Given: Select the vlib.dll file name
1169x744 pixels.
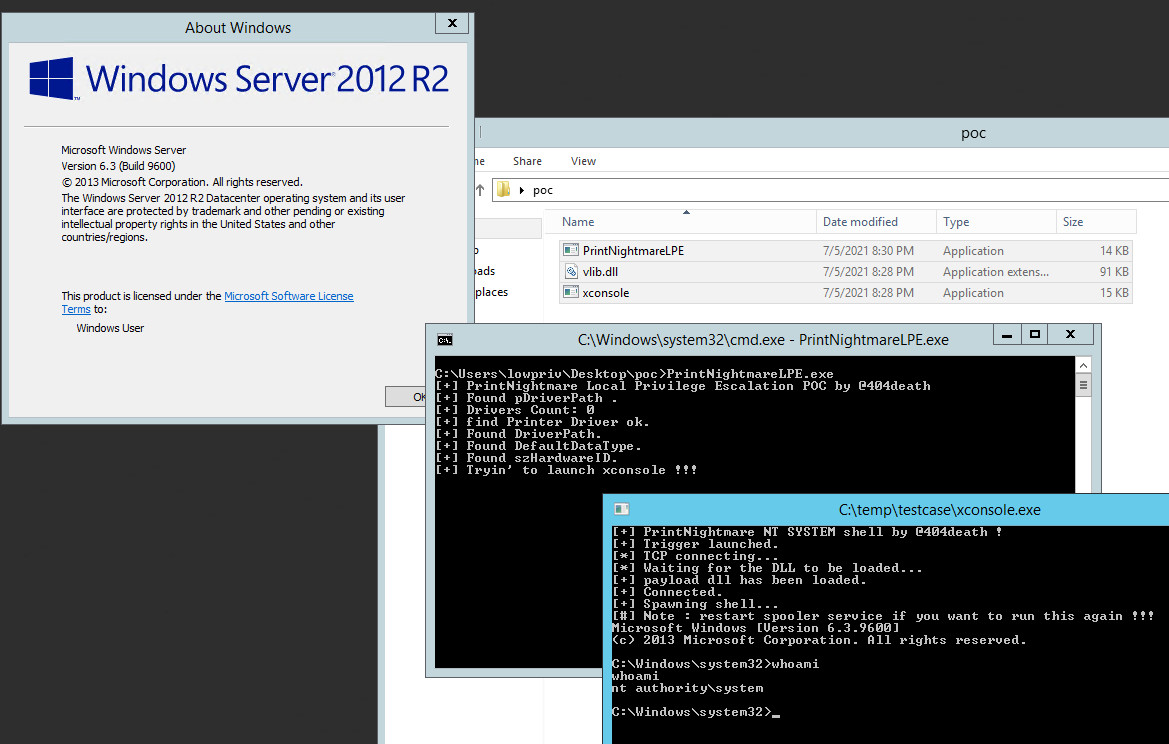Looking at the screenshot, I should tap(600, 271).
